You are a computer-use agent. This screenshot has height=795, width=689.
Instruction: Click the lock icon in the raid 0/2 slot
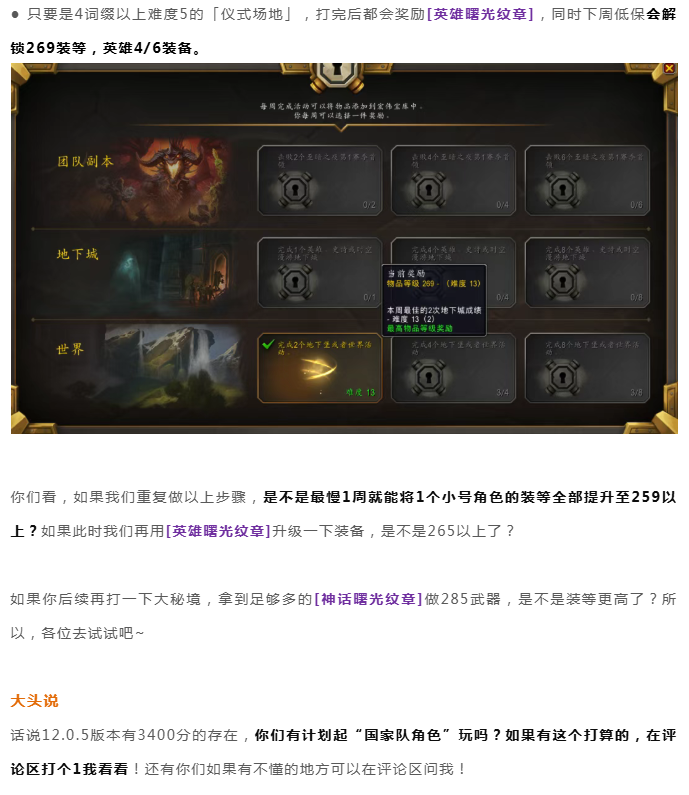click(296, 190)
